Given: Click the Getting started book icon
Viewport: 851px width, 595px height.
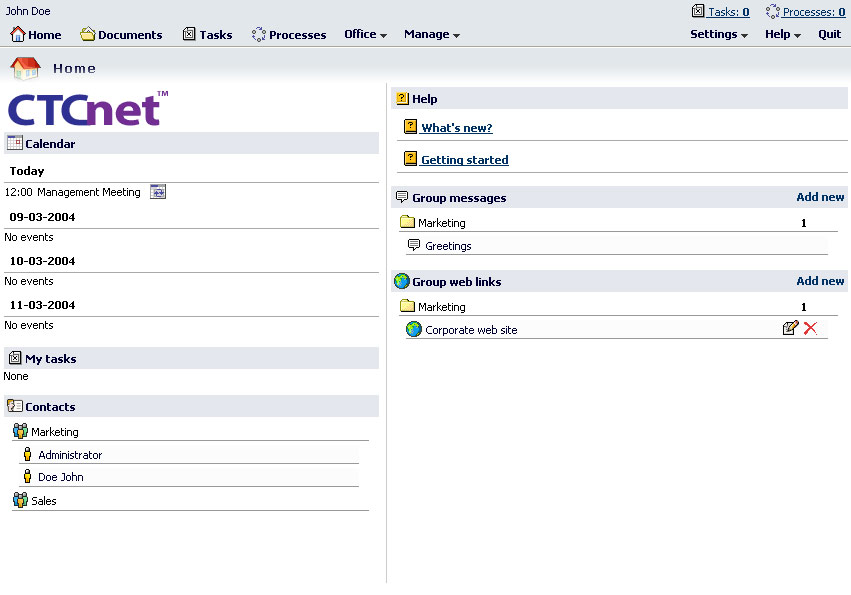Looking at the screenshot, I should pos(410,159).
